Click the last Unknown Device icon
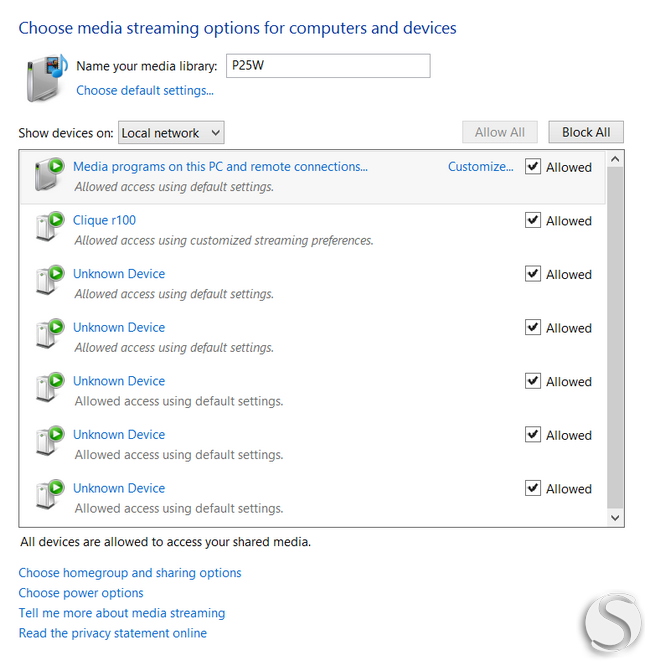The image size is (650, 666). [x=50, y=494]
